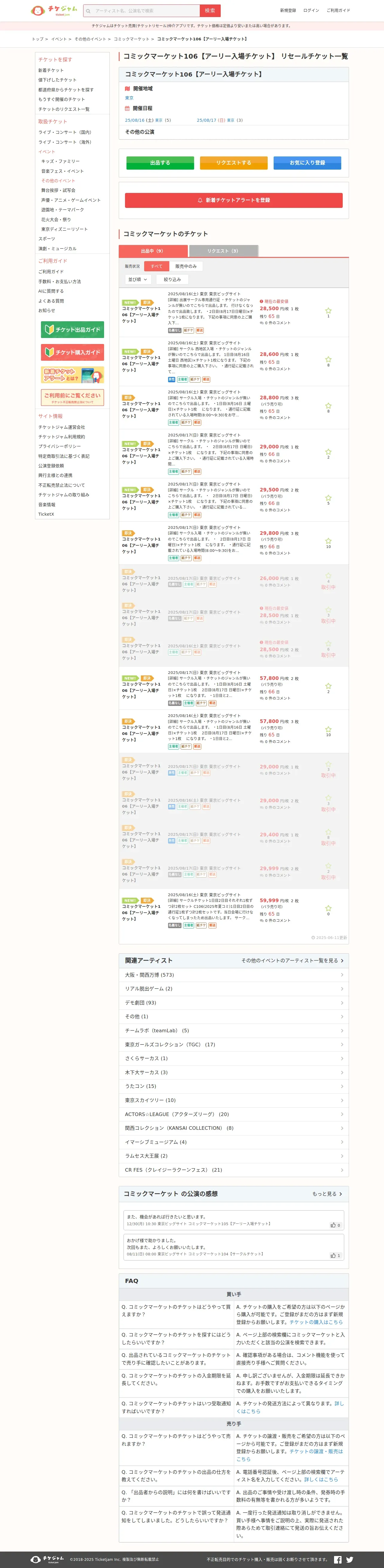Click comment bubble icon on 28,600円 listing
The width and height of the screenshot is (384, 1568).
coord(262,369)
